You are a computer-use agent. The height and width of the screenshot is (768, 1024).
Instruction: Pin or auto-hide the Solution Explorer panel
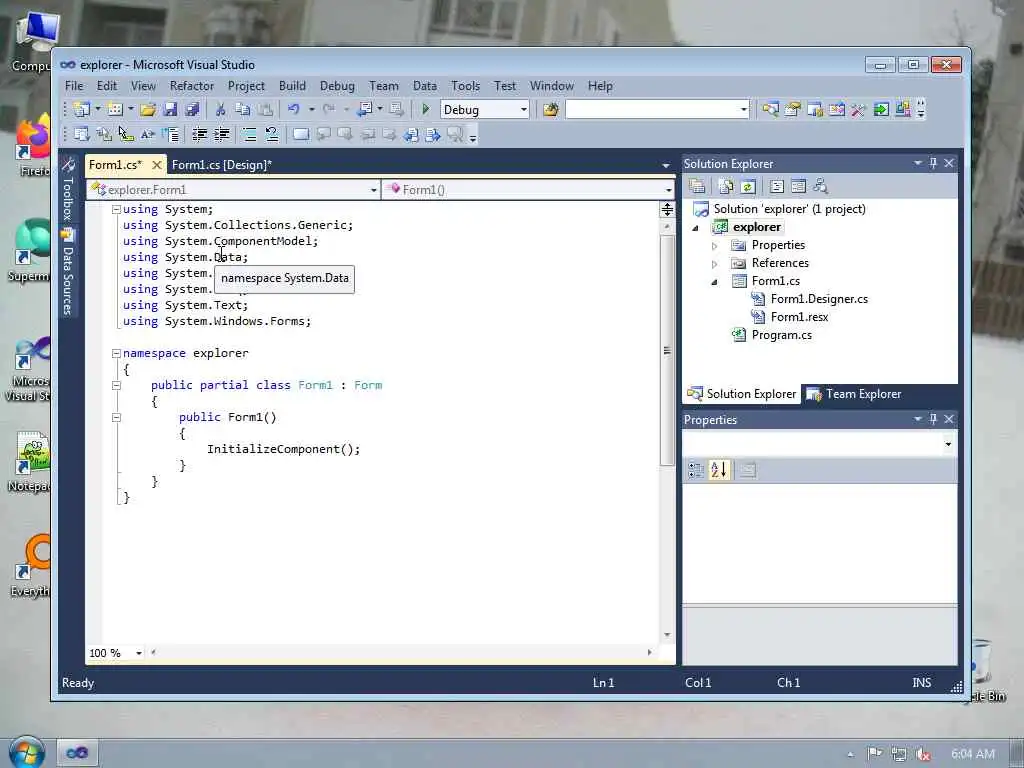[933, 163]
